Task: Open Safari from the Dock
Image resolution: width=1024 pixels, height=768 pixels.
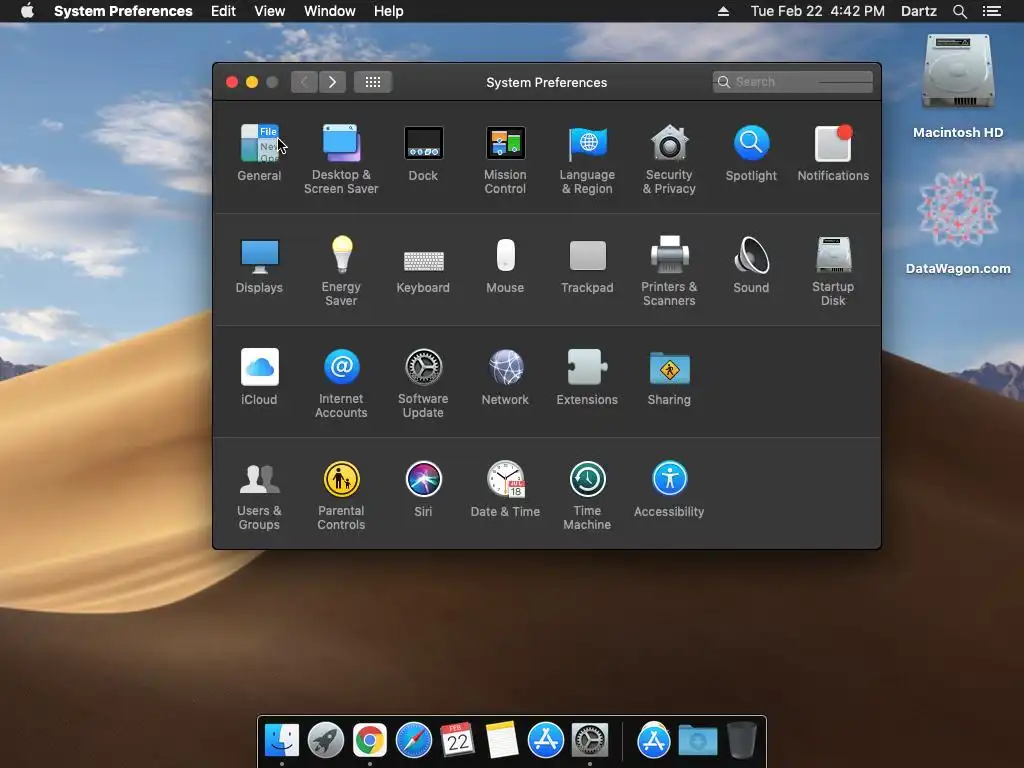Action: [x=413, y=740]
